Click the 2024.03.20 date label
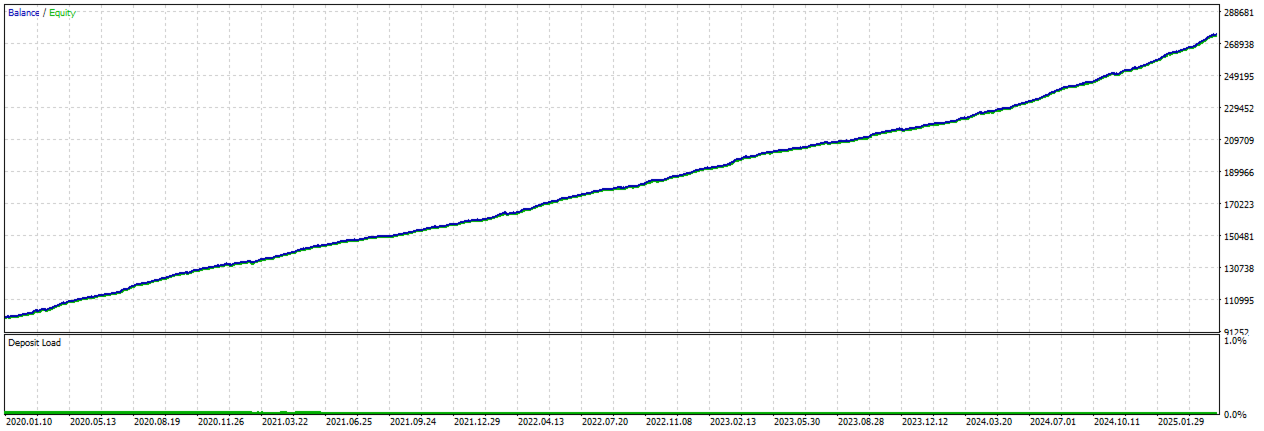Viewport: 1264px width, 431px height. [989, 423]
